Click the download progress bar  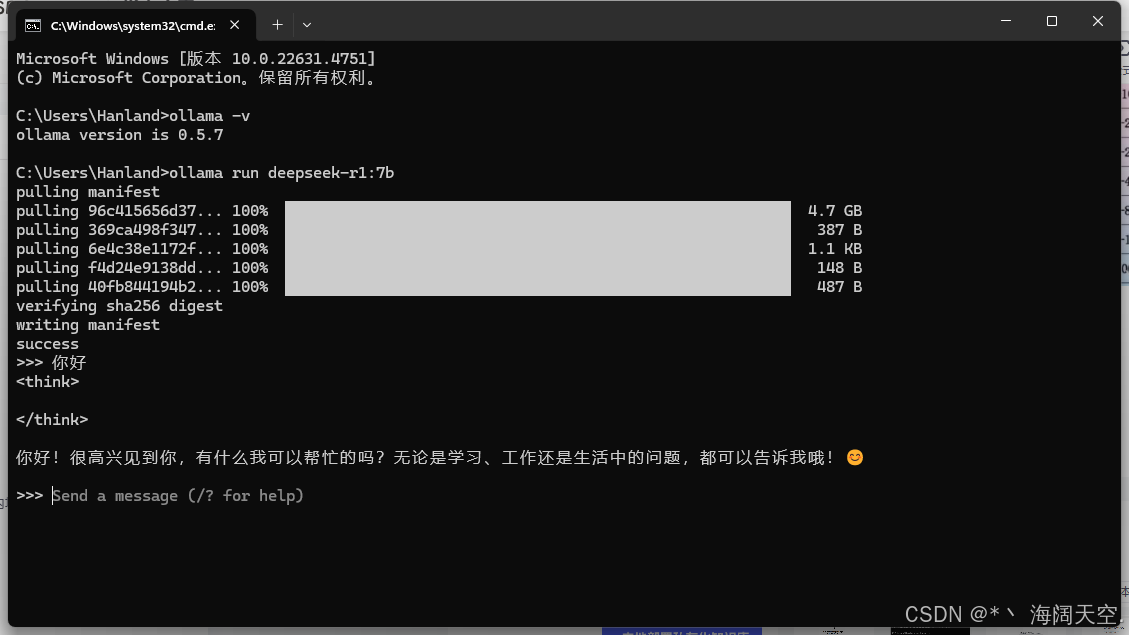[x=538, y=248]
